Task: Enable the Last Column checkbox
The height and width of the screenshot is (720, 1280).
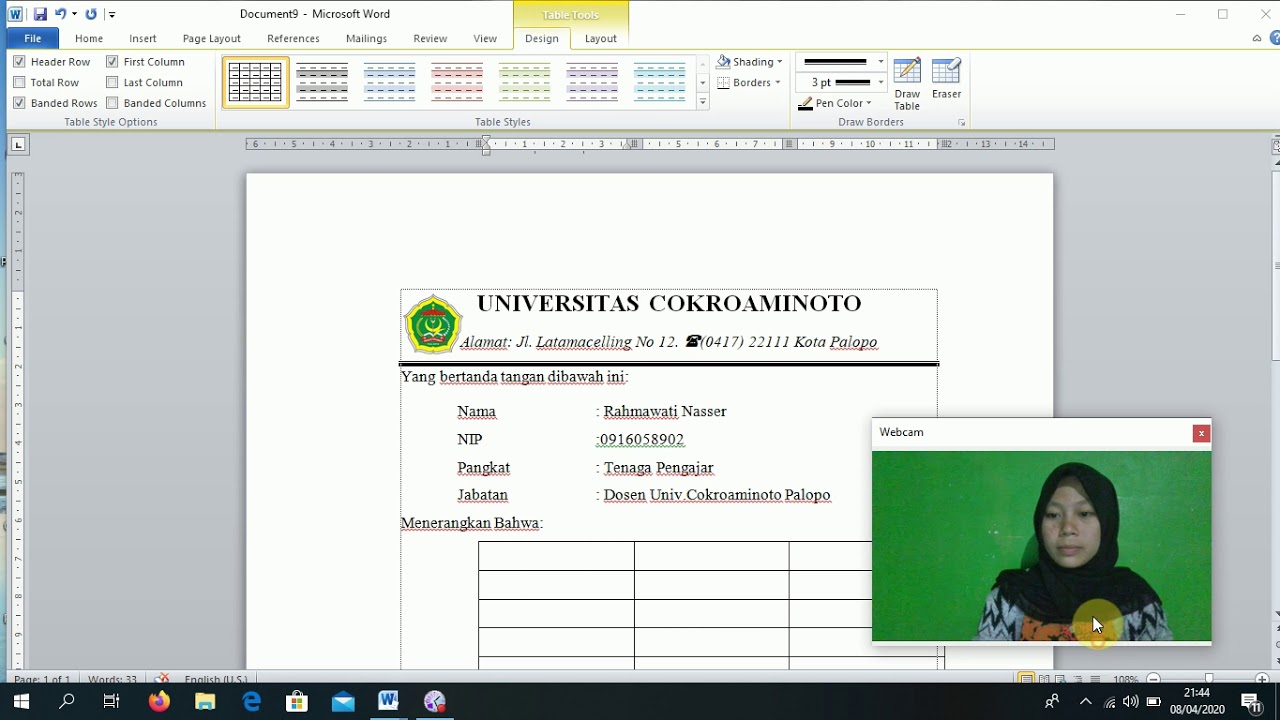Action: 112,82
